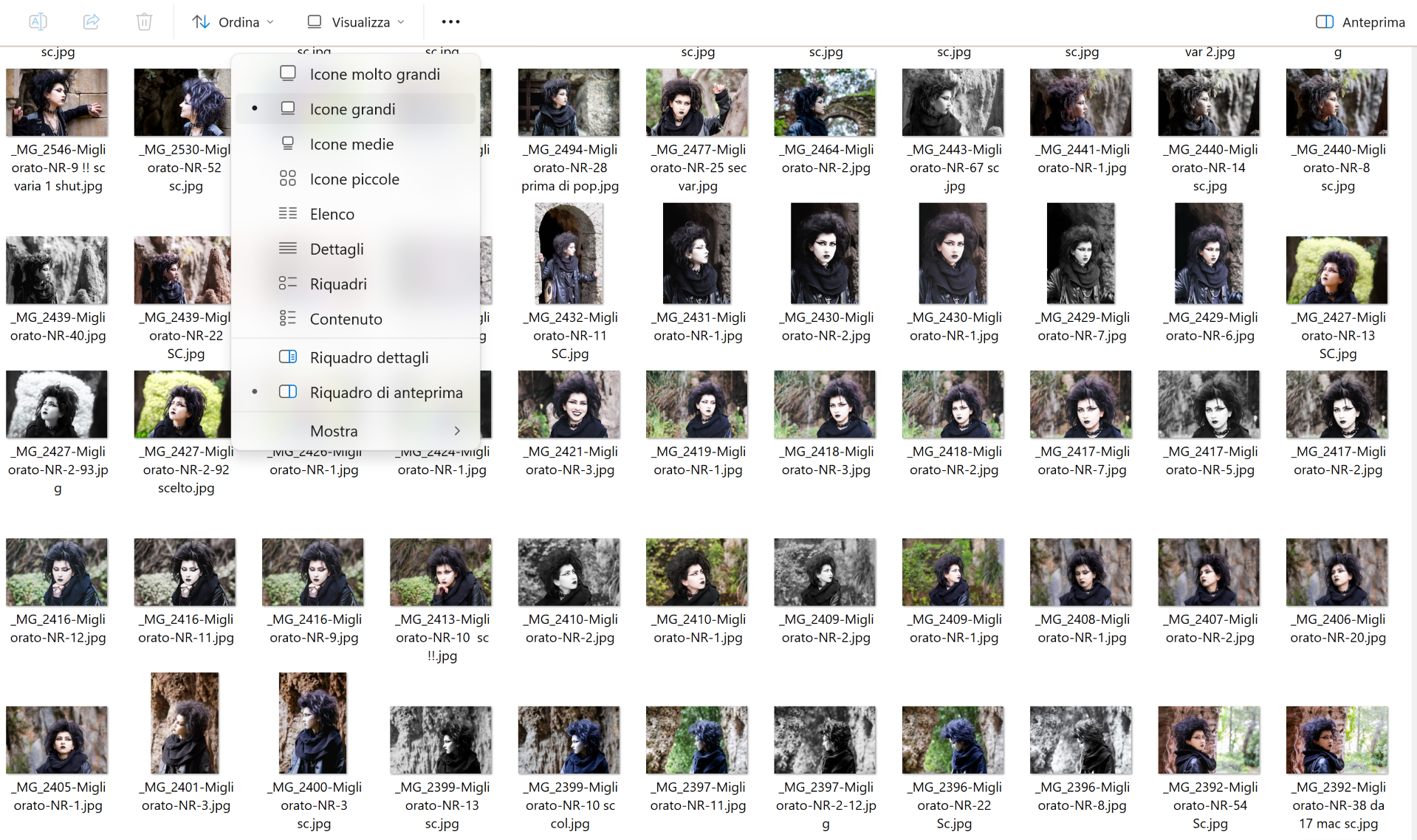1417x840 pixels.
Task: Select thumbnail _MG_2406-Migliorato-NR-20.jpg
Action: tap(1337, 572)
